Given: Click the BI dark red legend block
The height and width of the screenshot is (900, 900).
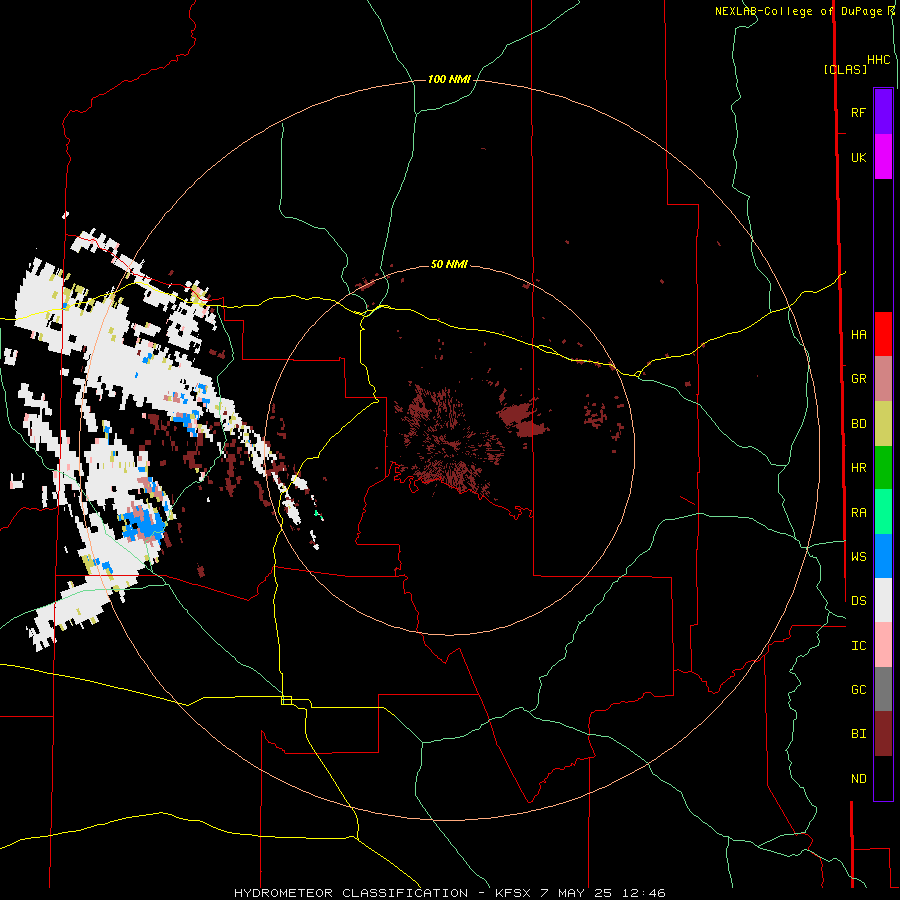Looking at the screenshot, I should 883,734.
